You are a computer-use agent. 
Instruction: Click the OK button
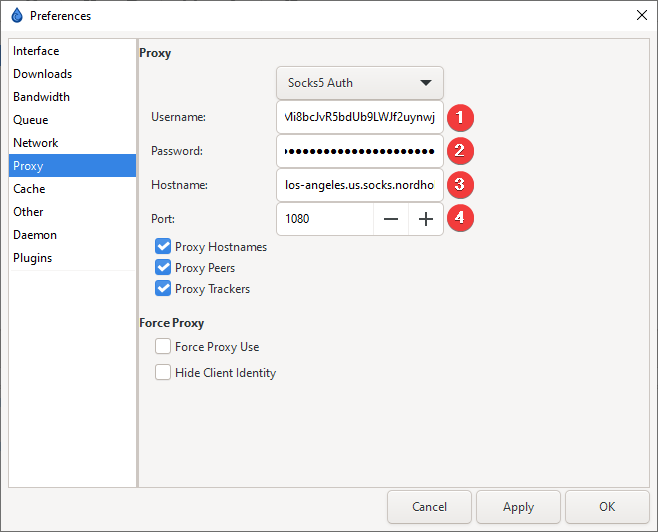(x=607, y=507)
